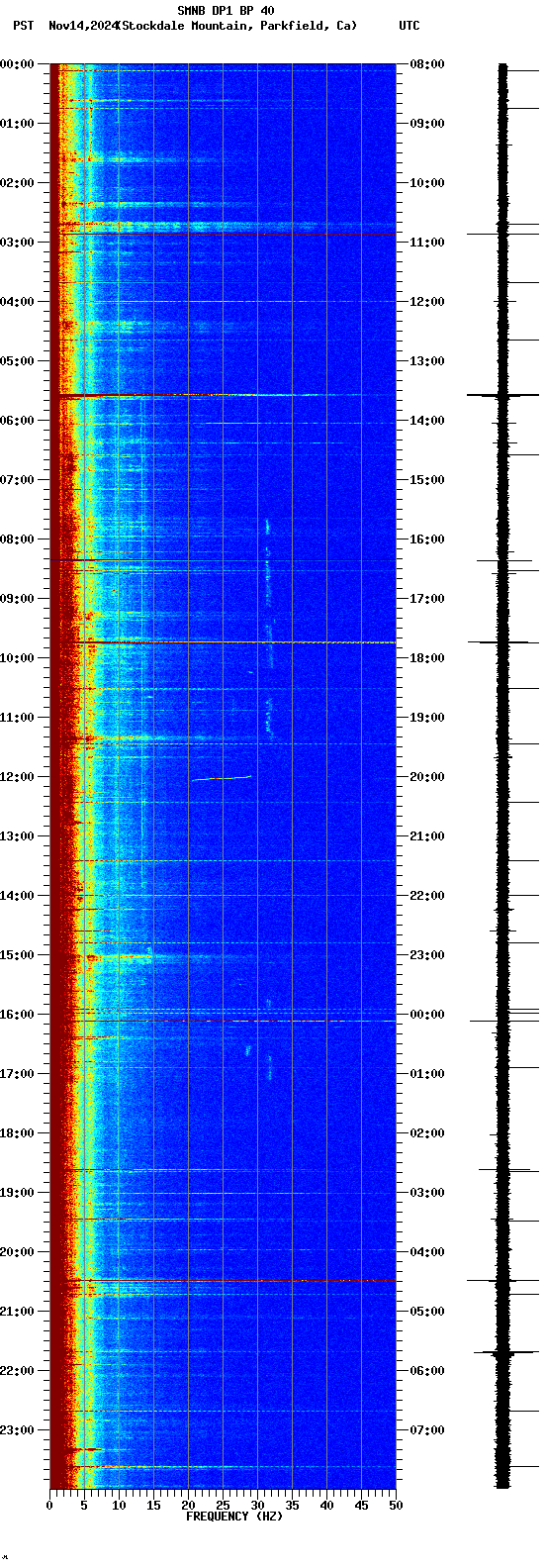Click the strong event line just before 06:00 PST
546x1568 pixels.
[x=223, y=395]
